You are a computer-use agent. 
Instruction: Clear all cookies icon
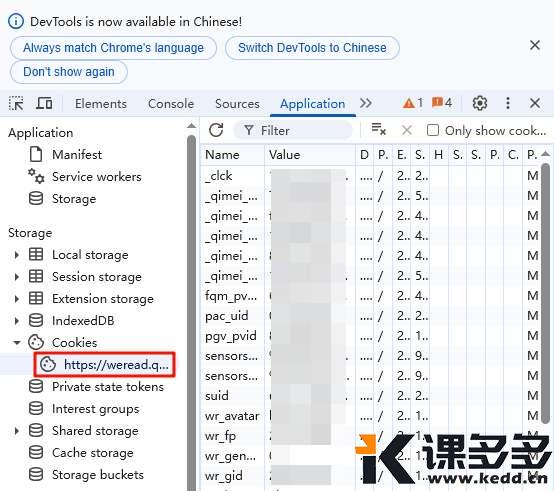tap(378, 130)
